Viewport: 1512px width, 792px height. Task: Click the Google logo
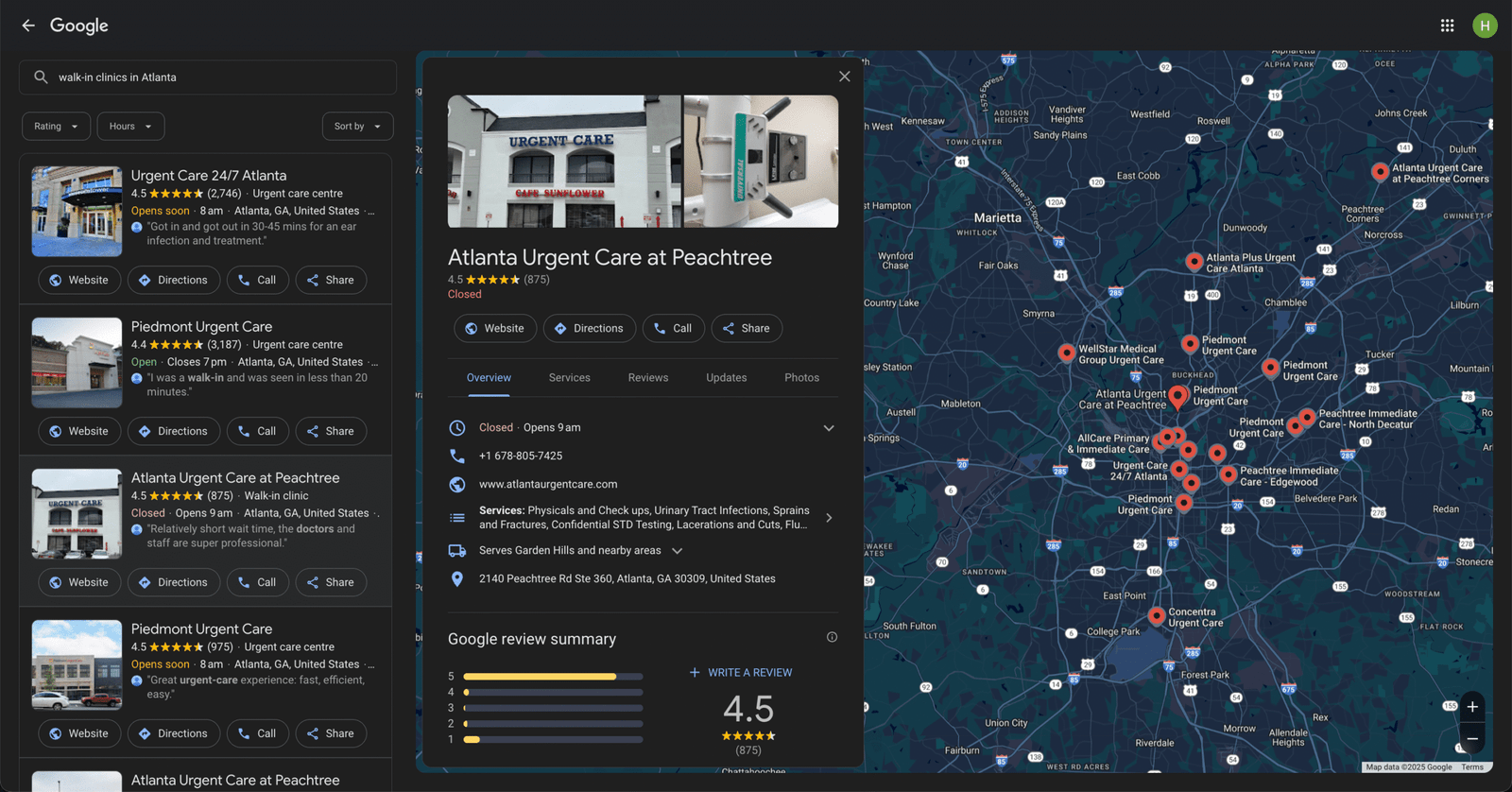79,26
